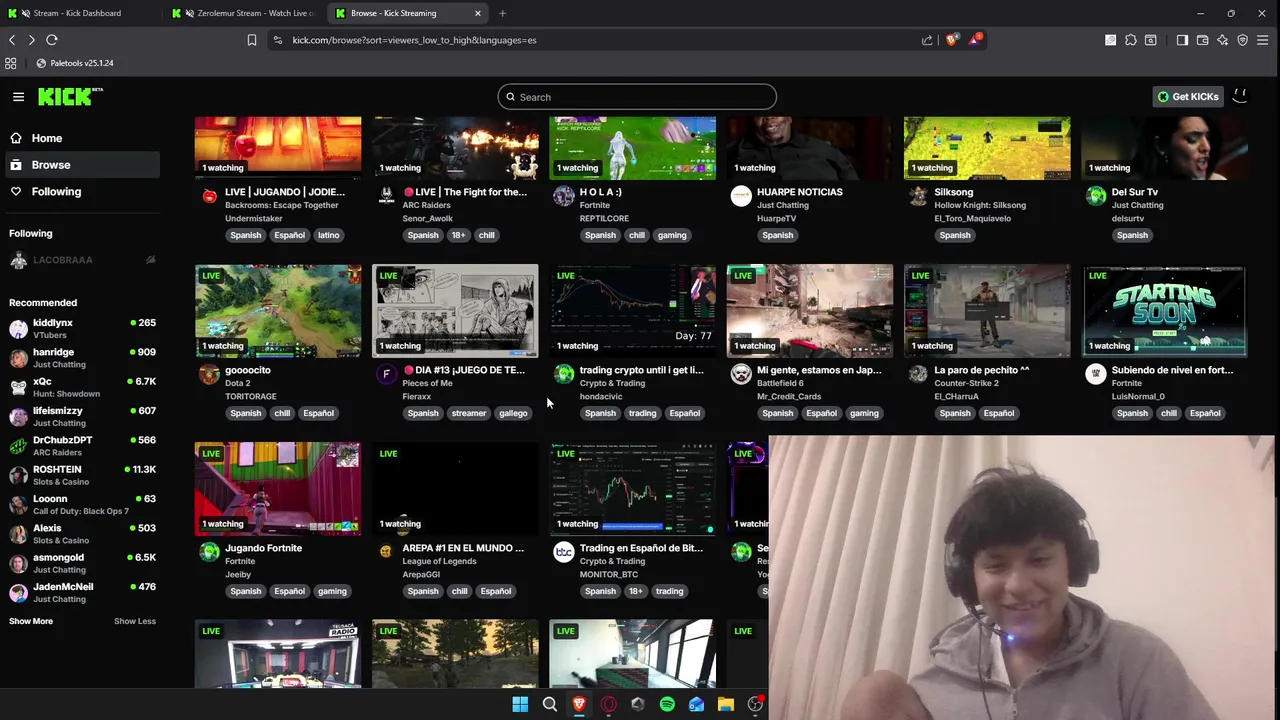Image resolution: width=1280 pixels, height=720 pixels.
Task: Click the Get KICKs button
Action: click(1188, 97)
